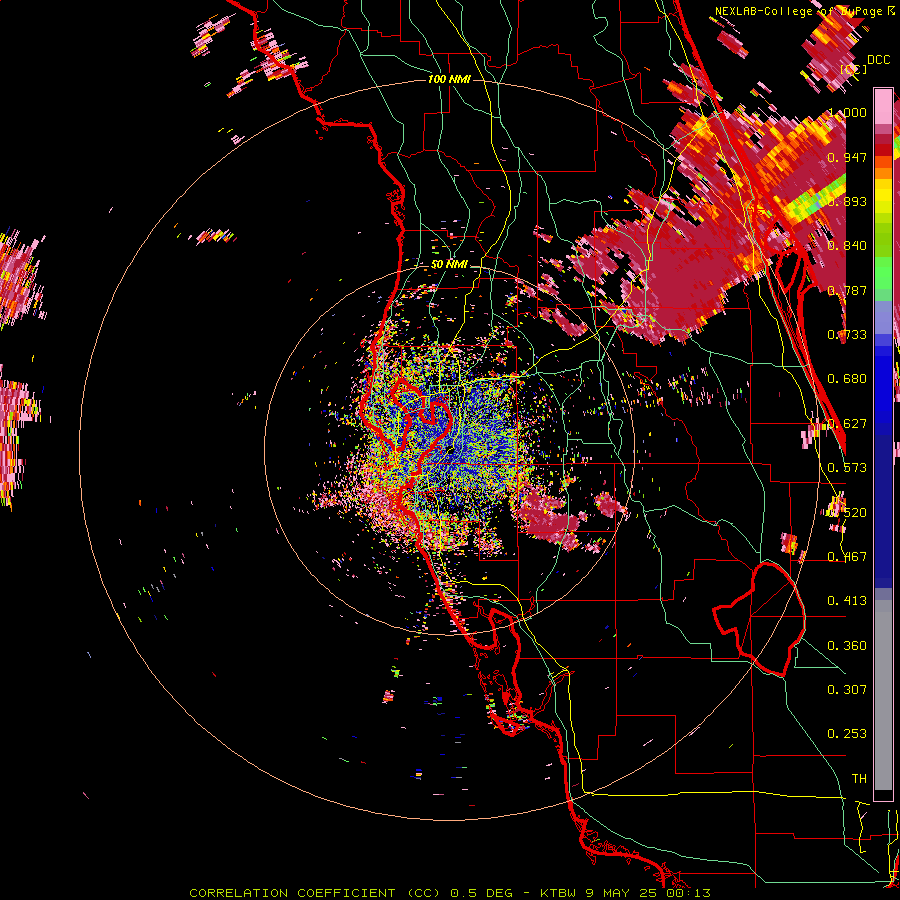Select the 0.680 scale value
Image resolution: width=900 pixels, height=900 pixels.
847,379
